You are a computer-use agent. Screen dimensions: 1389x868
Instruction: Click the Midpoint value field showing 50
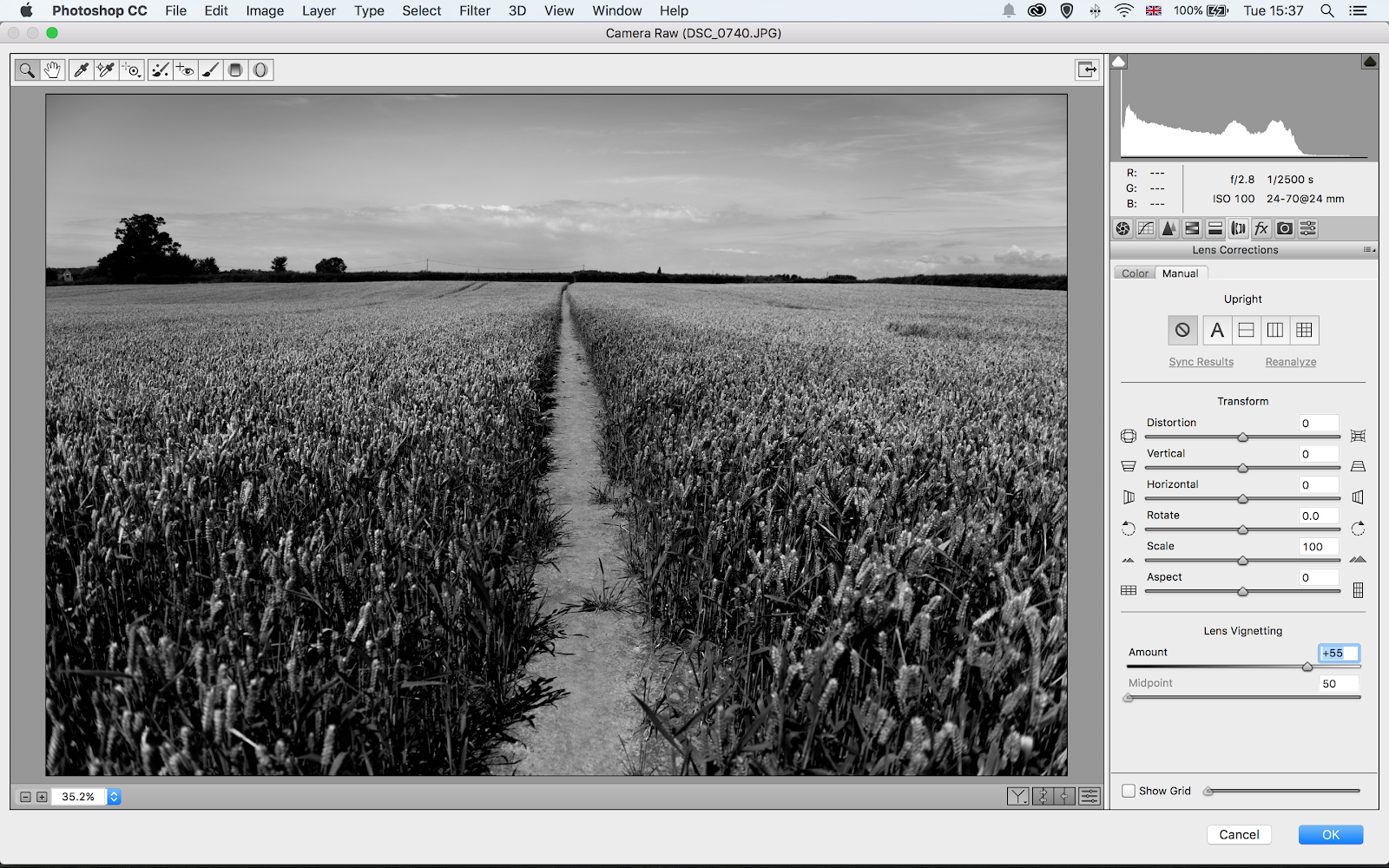[x=1339, y=684]
